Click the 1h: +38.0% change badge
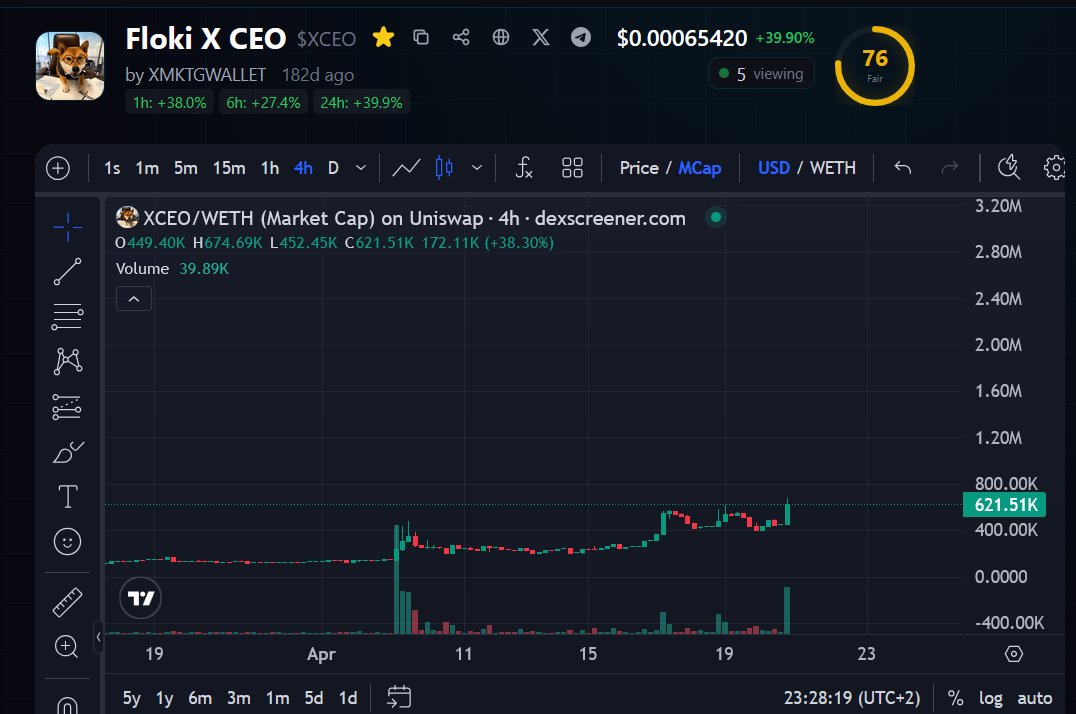 click(169, 102)
